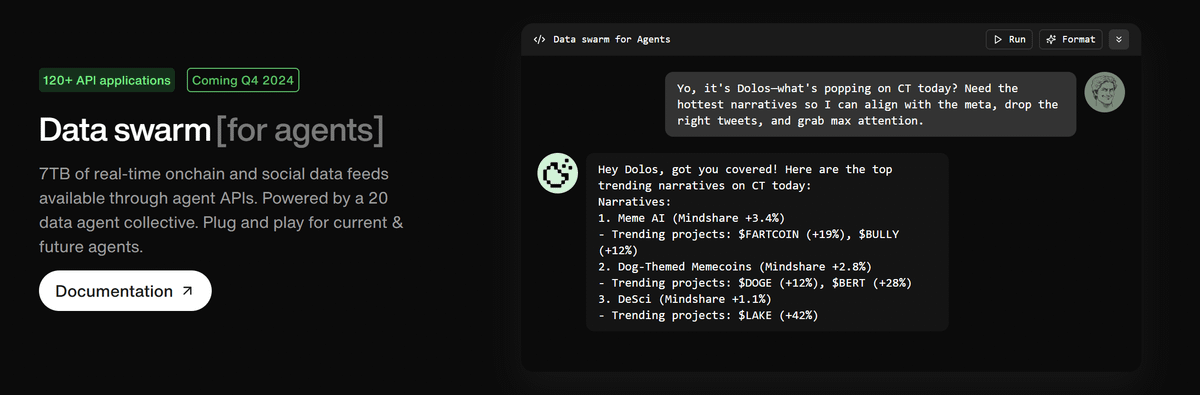The width and height of the screenshot is (1200, 395).
Task: Format the Data swarm code
Action: pyautogui.click(x=1071, y=40)
